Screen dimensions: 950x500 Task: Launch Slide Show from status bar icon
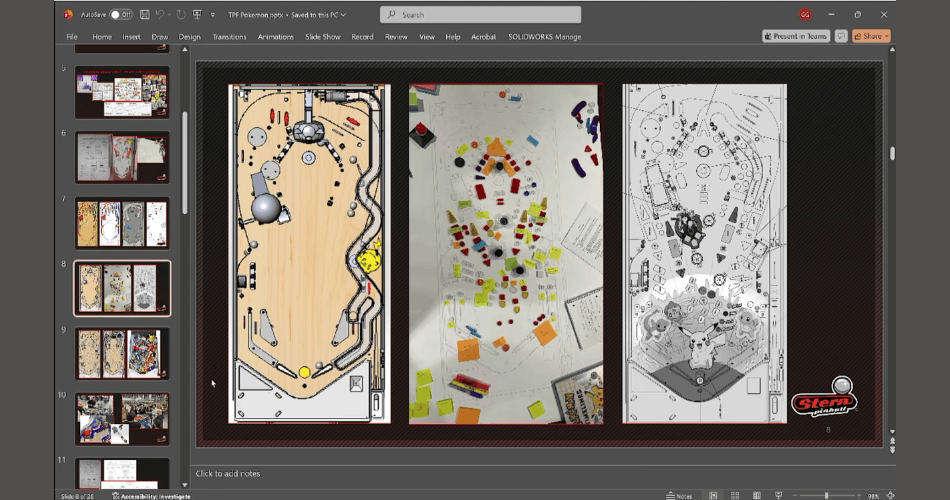point(779,496)
